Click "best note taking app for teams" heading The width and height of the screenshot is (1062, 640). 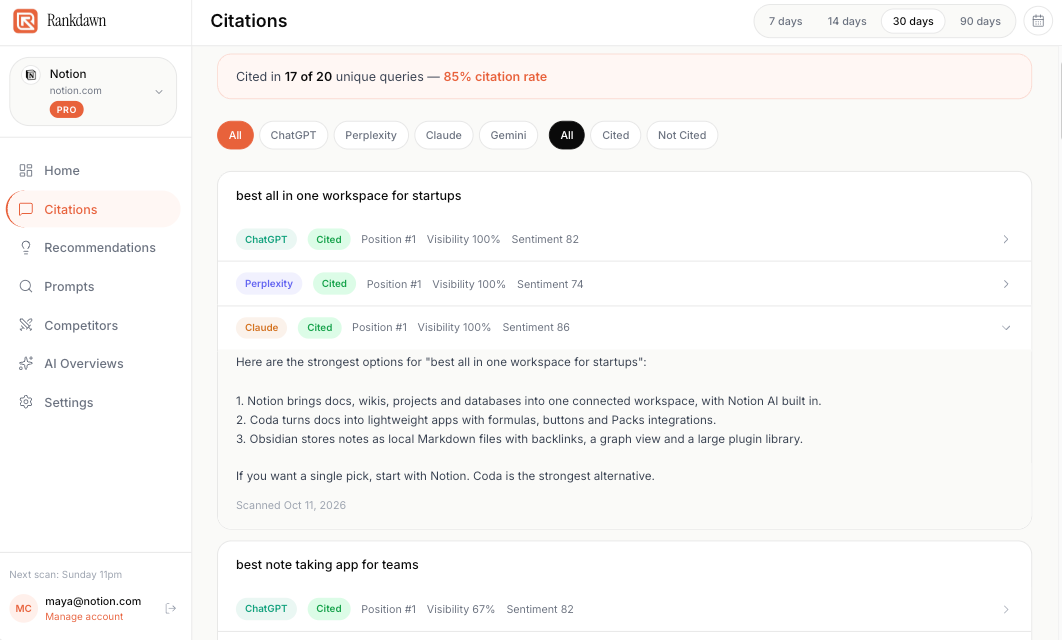327,565
